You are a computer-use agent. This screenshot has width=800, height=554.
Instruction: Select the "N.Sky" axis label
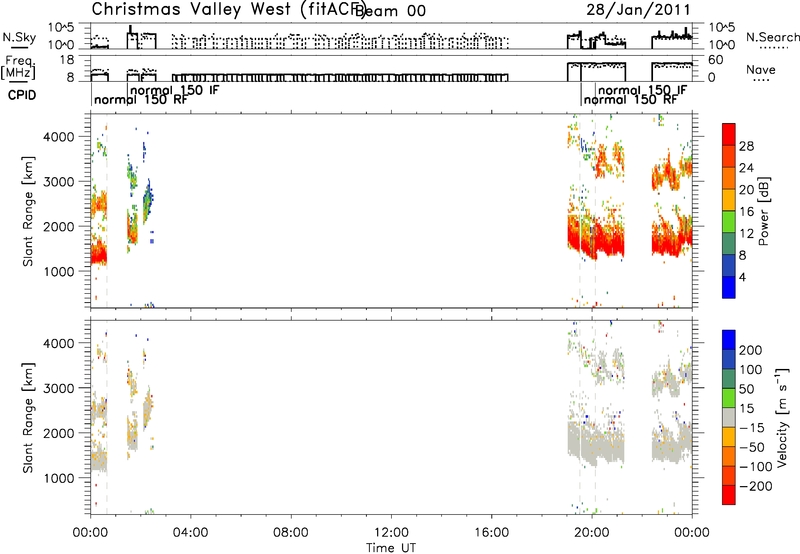pyautogui.click(x=19, y=37)
